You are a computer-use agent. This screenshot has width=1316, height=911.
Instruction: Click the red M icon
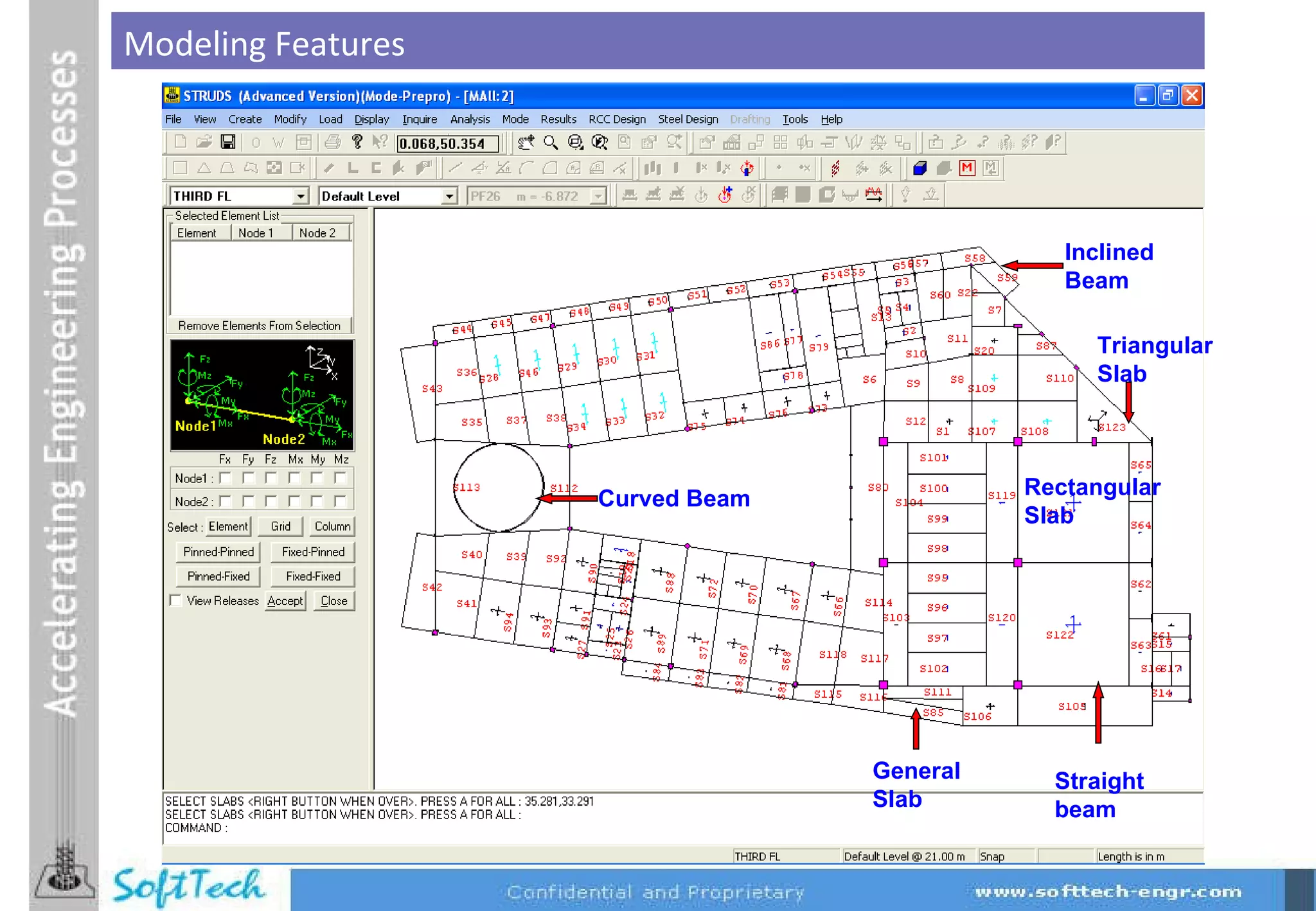(967, 168)
